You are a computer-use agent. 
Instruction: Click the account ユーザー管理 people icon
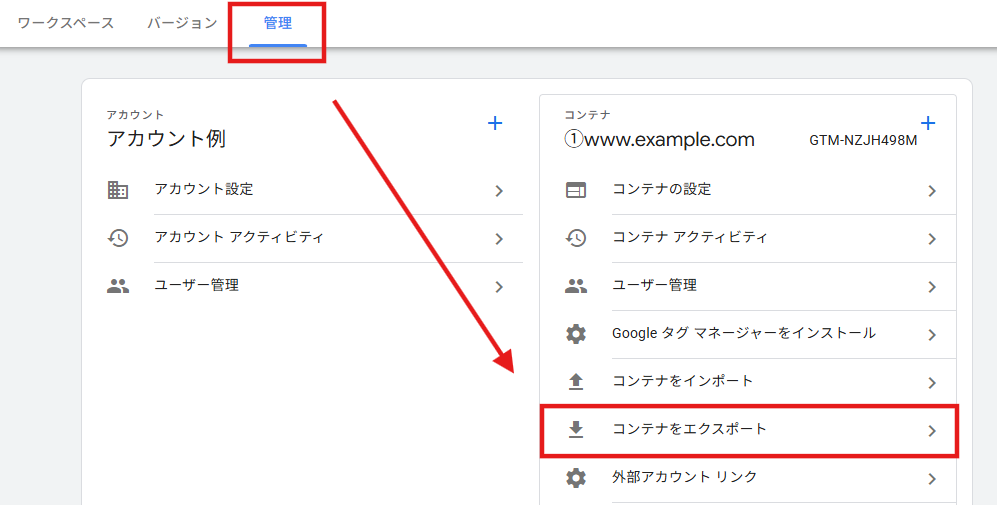(x=118, y=286)
